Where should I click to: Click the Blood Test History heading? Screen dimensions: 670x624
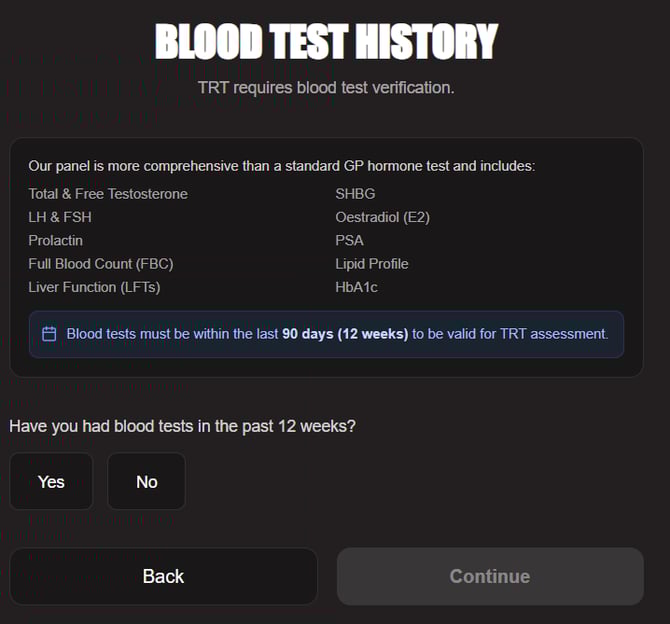pyautogui.click(x=326, y=41)
